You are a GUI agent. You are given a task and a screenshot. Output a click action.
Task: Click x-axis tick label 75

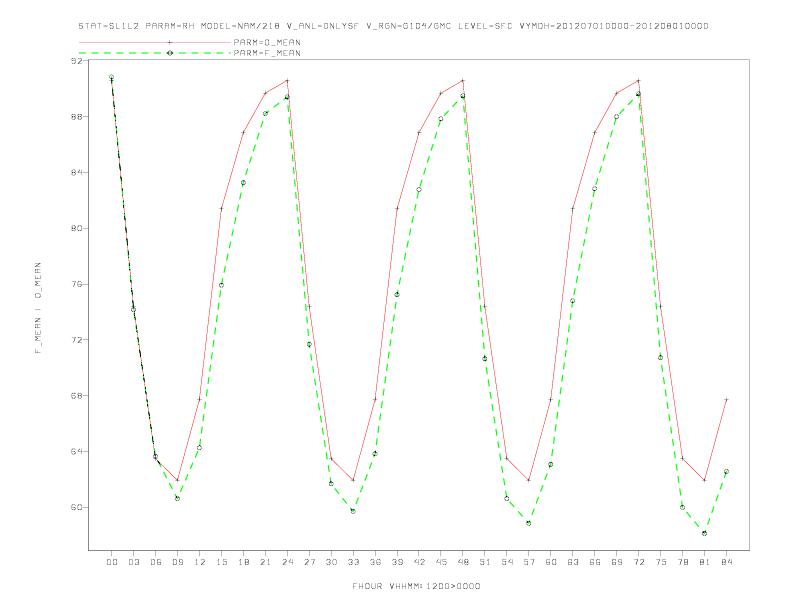[661, 562]
